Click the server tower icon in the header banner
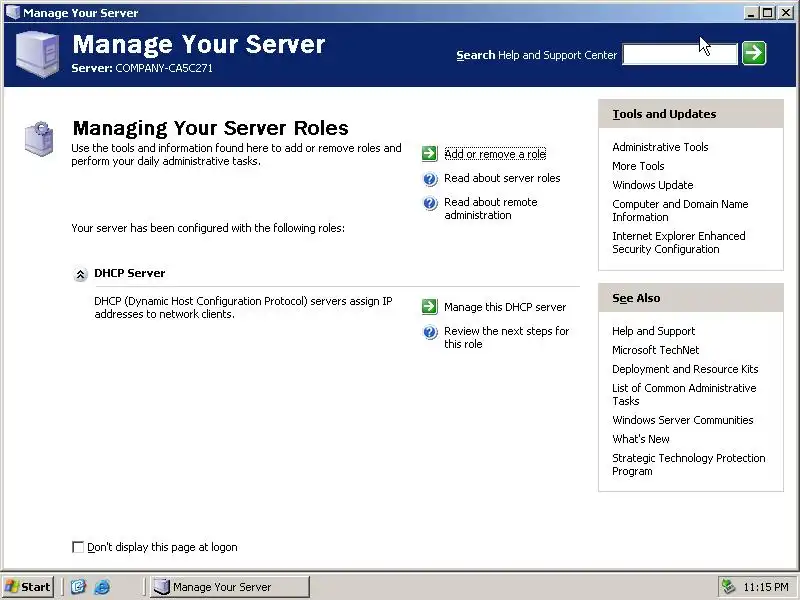The height and width of the screenshot is (600, 800). 37,54
